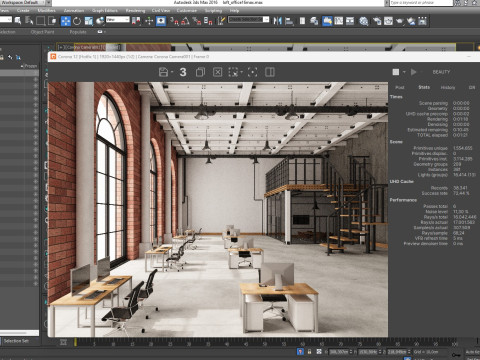Viewport: 480px width, 360px height.
Task: Open the Curve Editor
Action: pos(339,21)
